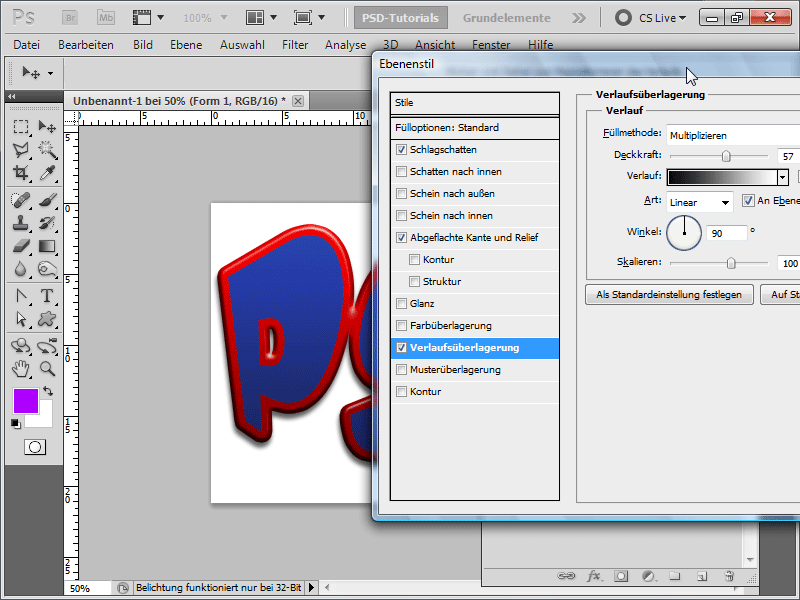Enable the Glanz checkbox
The height and width of the screenshot is (600, 800).
pyautogui.click(x=402, y=304)
